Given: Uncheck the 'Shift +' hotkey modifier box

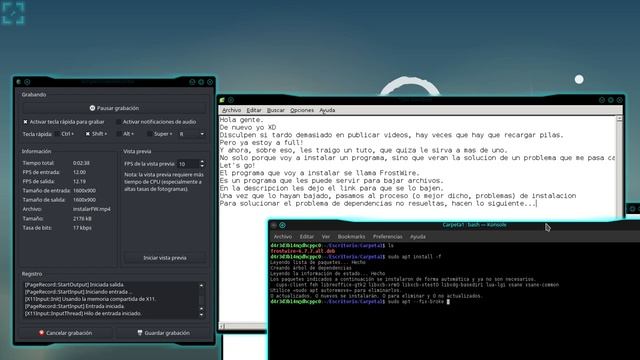Looking at the screenshot, I should click(x=87, y=134).
